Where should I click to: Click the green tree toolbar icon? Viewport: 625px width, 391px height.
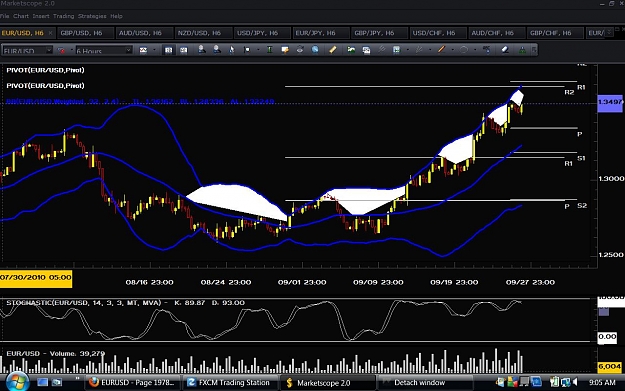(523, 50)
